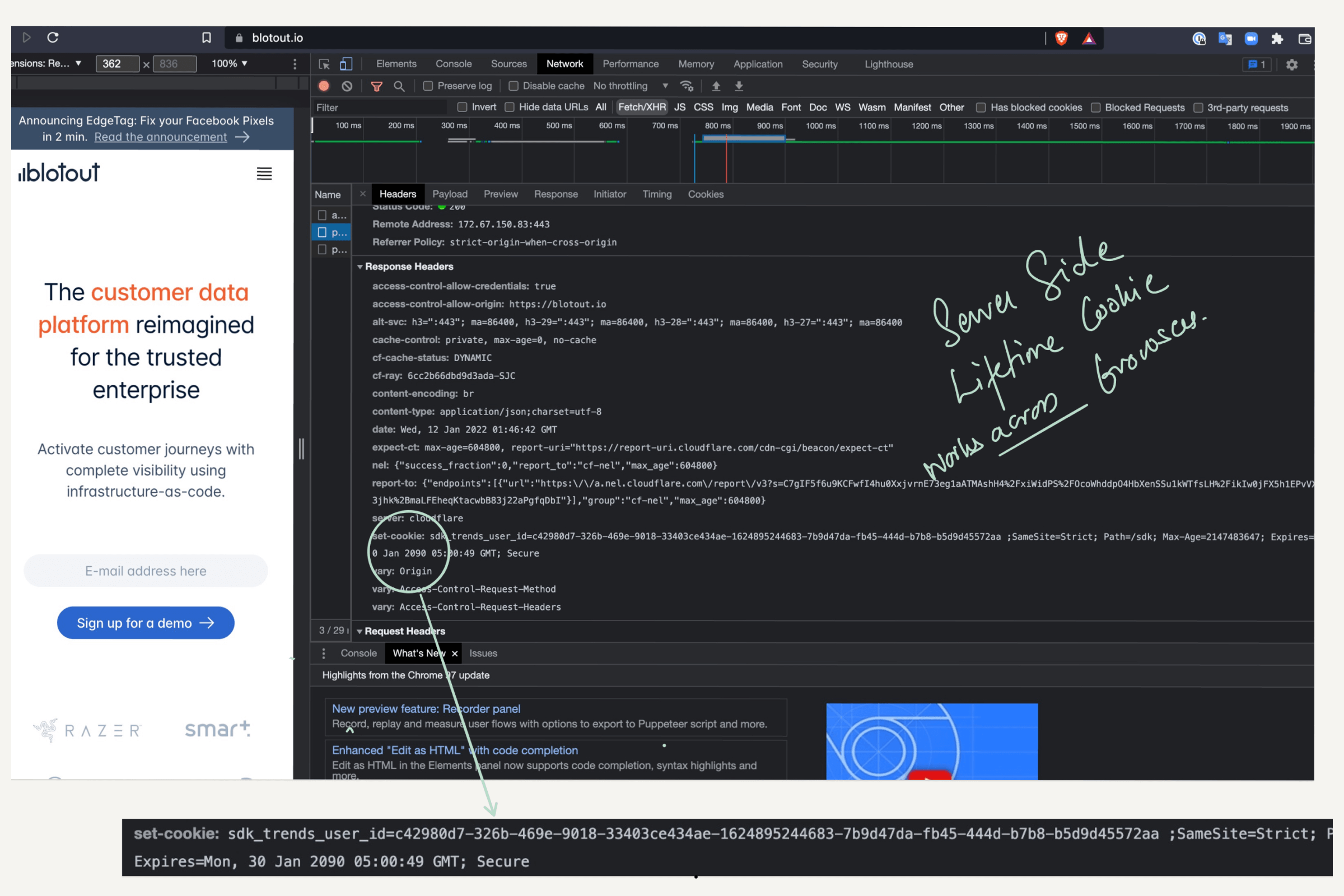Close the request details panel X
1344x896 pixels.
[362, 194]
